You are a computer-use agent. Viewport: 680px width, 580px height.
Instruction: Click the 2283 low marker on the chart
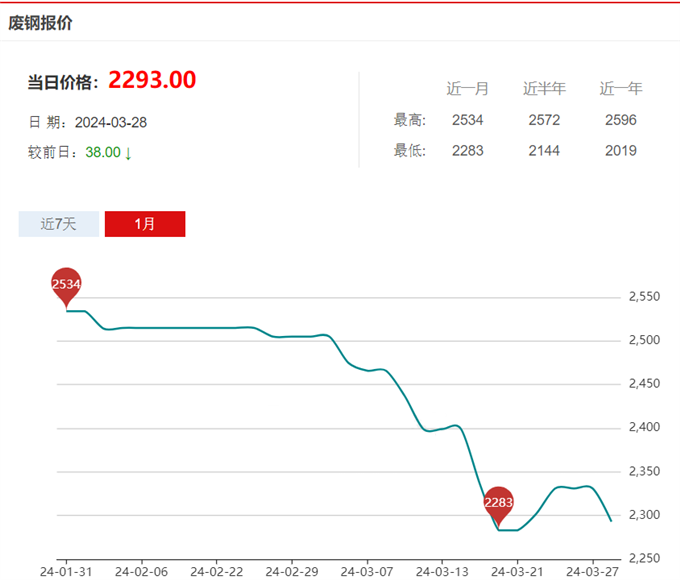[499, 505]
